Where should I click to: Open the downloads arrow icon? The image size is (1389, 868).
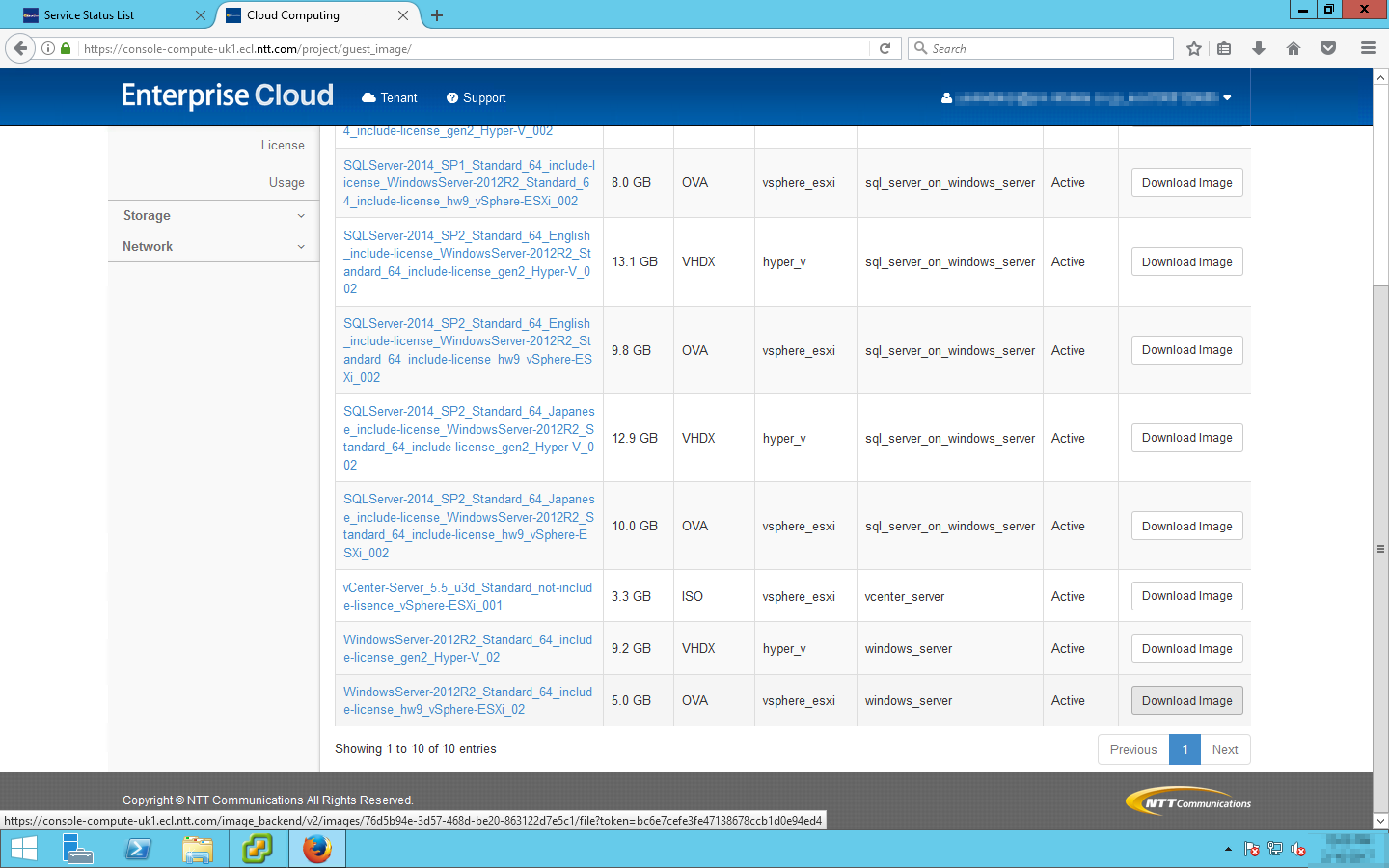click(1258, 48)
